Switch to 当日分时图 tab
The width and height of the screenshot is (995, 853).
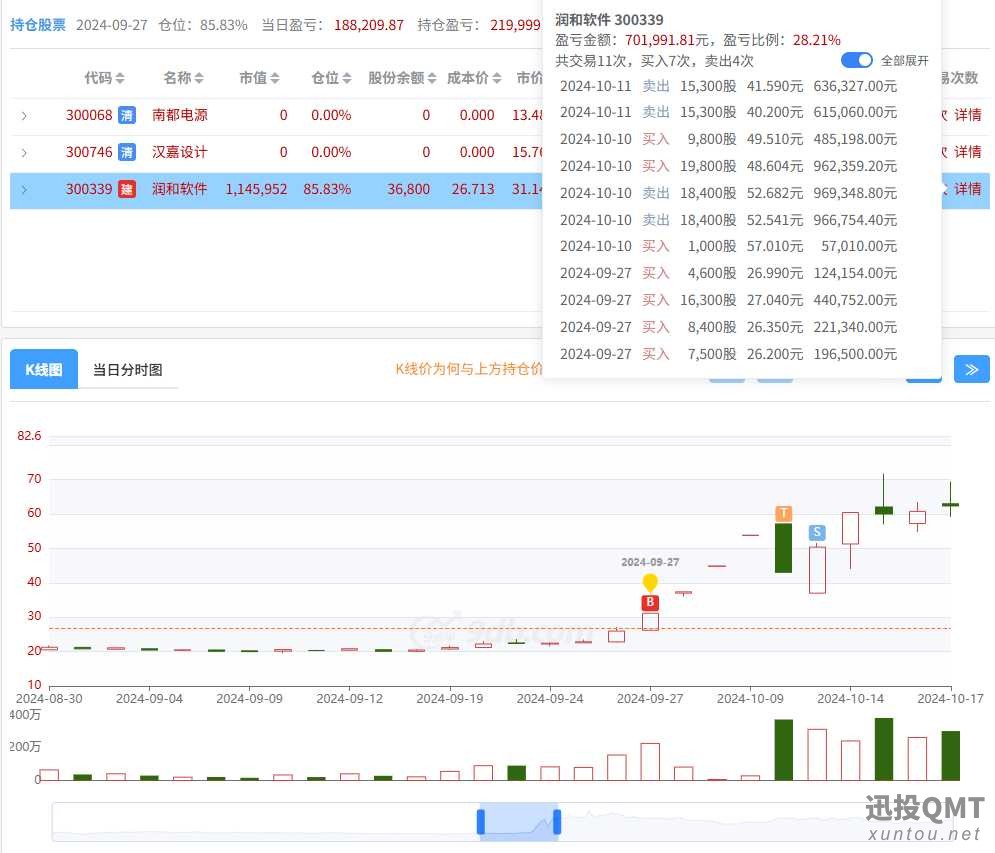tap(128, 369)
